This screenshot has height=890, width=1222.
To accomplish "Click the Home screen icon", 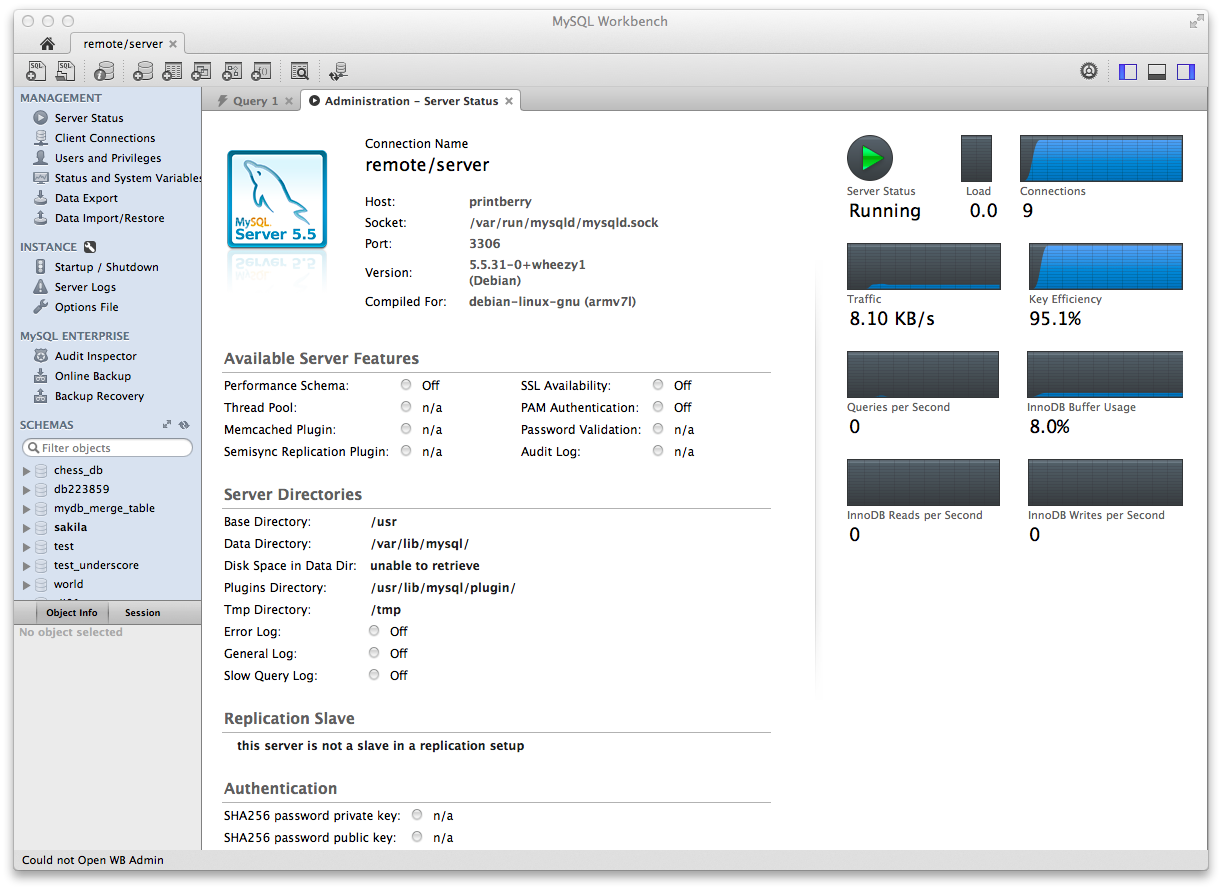I will pyautogui.click(x=47, y=44).
